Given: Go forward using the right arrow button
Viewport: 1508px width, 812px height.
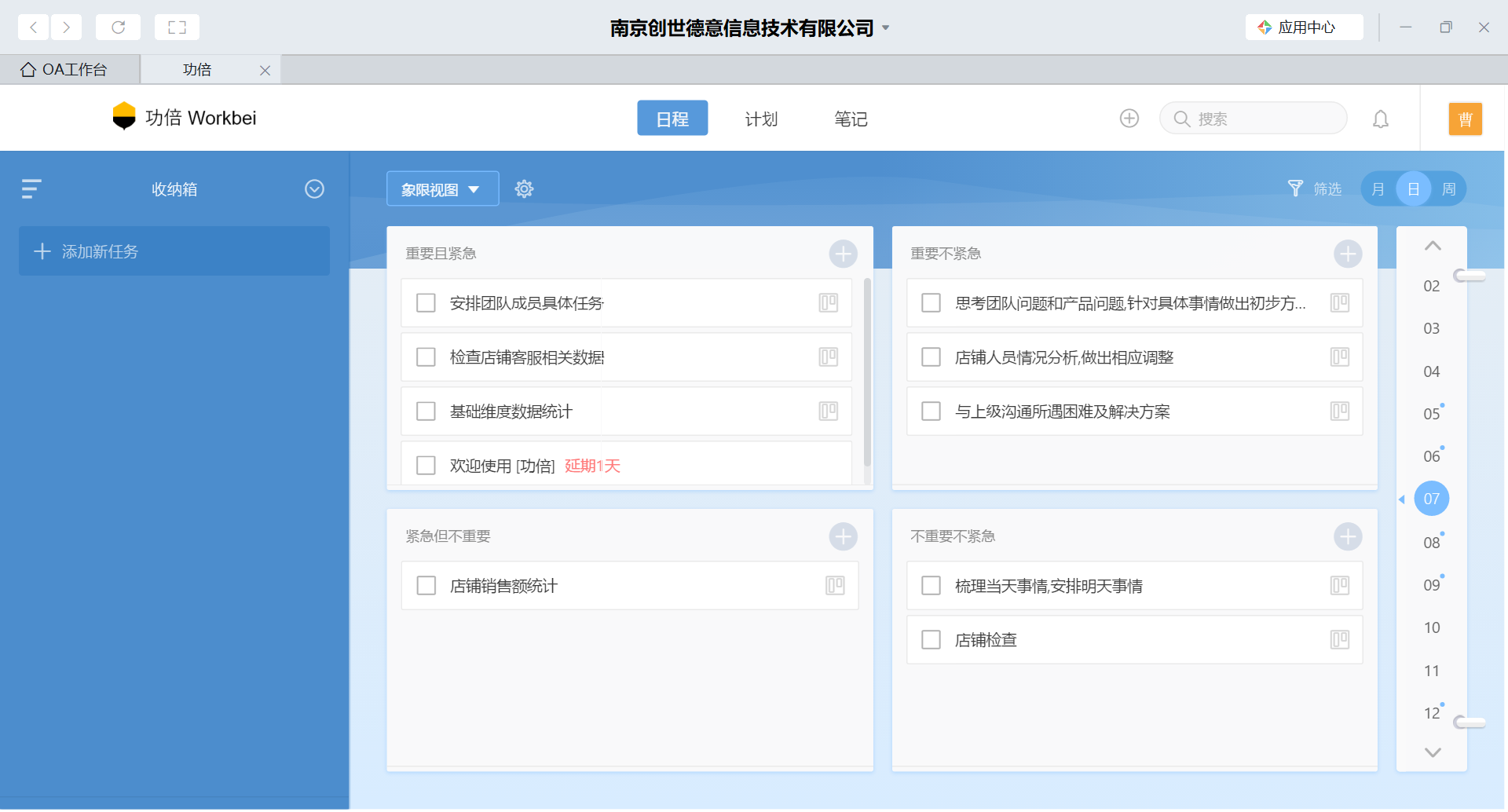Looking at the screenshot, I should pyautogui.click(x=67, y=27).
